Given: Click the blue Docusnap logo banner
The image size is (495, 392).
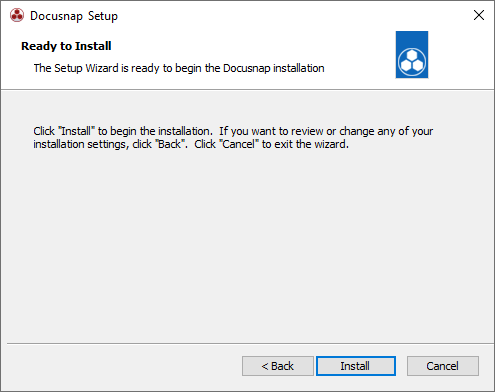Looking at the screenshot, I should (412, 55).
